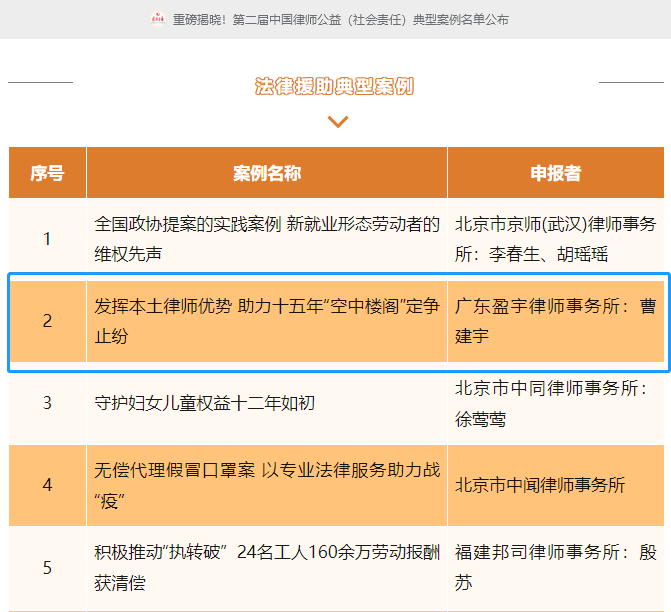This screenshot has width=671, height=612.
Task: Select the row number 1 cell
Action: point(47,239)
